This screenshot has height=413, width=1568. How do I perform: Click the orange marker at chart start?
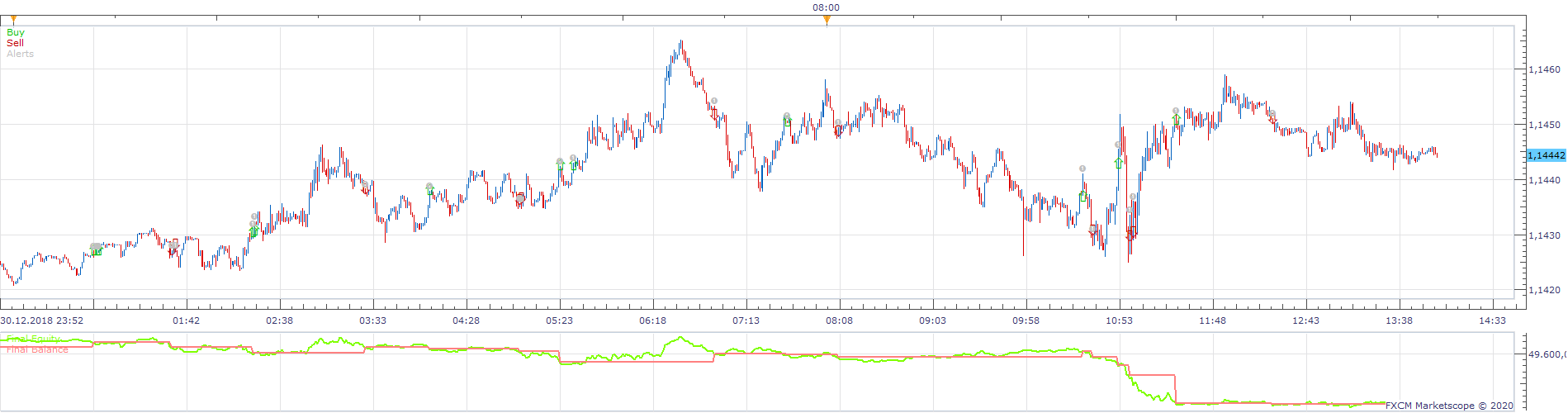pos(12,20)
